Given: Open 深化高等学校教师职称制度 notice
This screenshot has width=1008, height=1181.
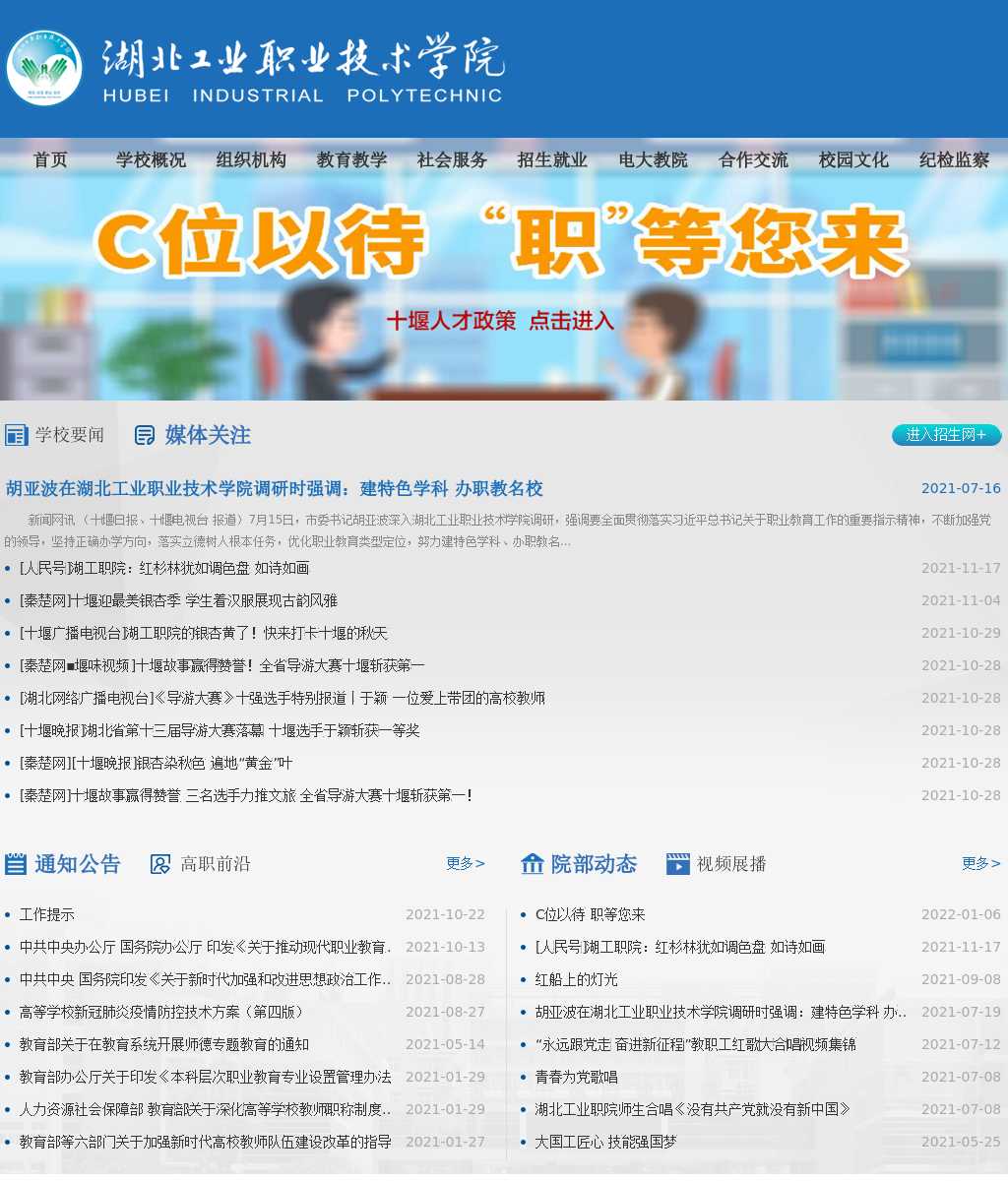Looking at the screenshot, I should pos(206,1109).
